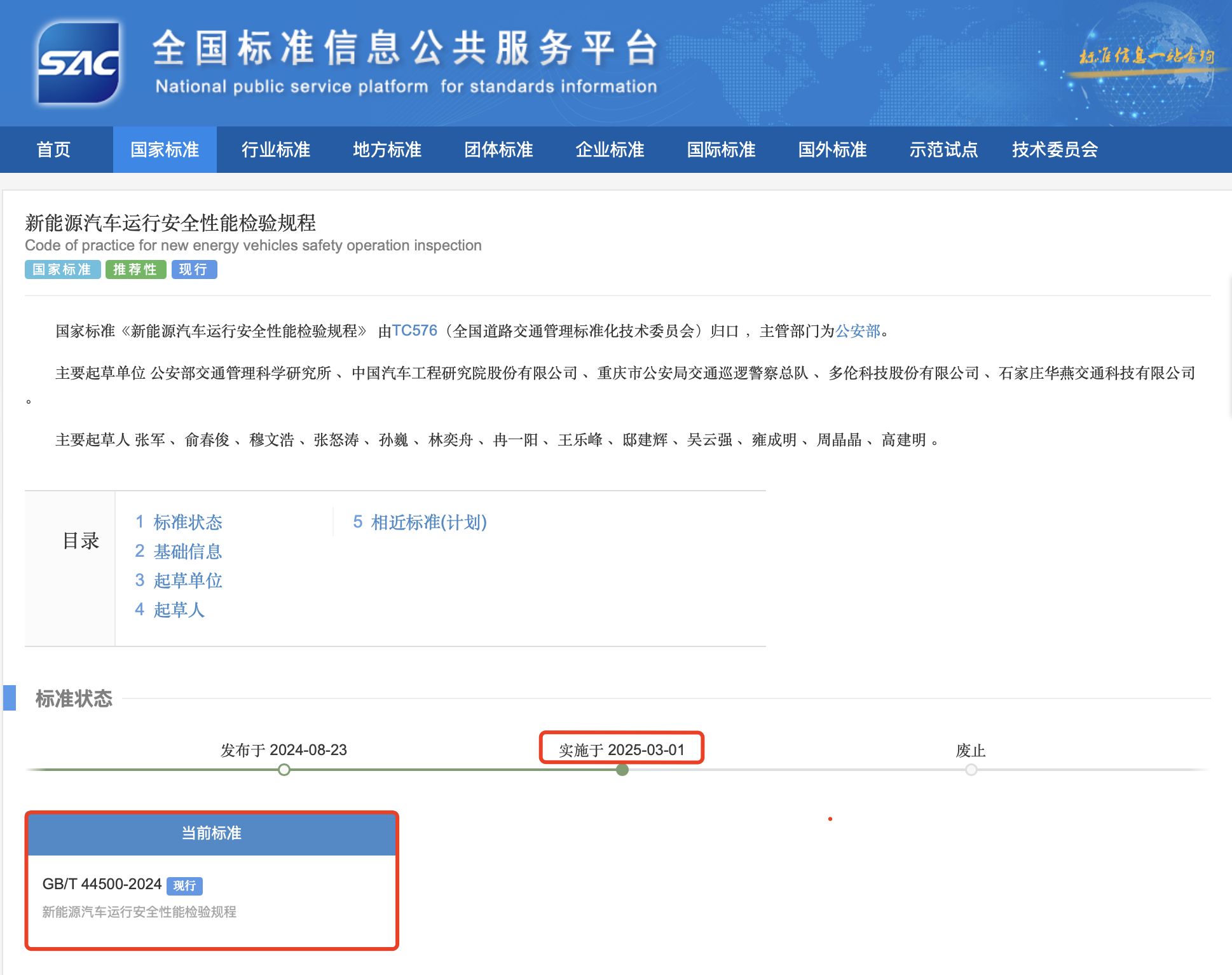Click the 发布于 2024-08-23 timeline marker
The image size is (1232, 975).
click(x=284, y=770)
